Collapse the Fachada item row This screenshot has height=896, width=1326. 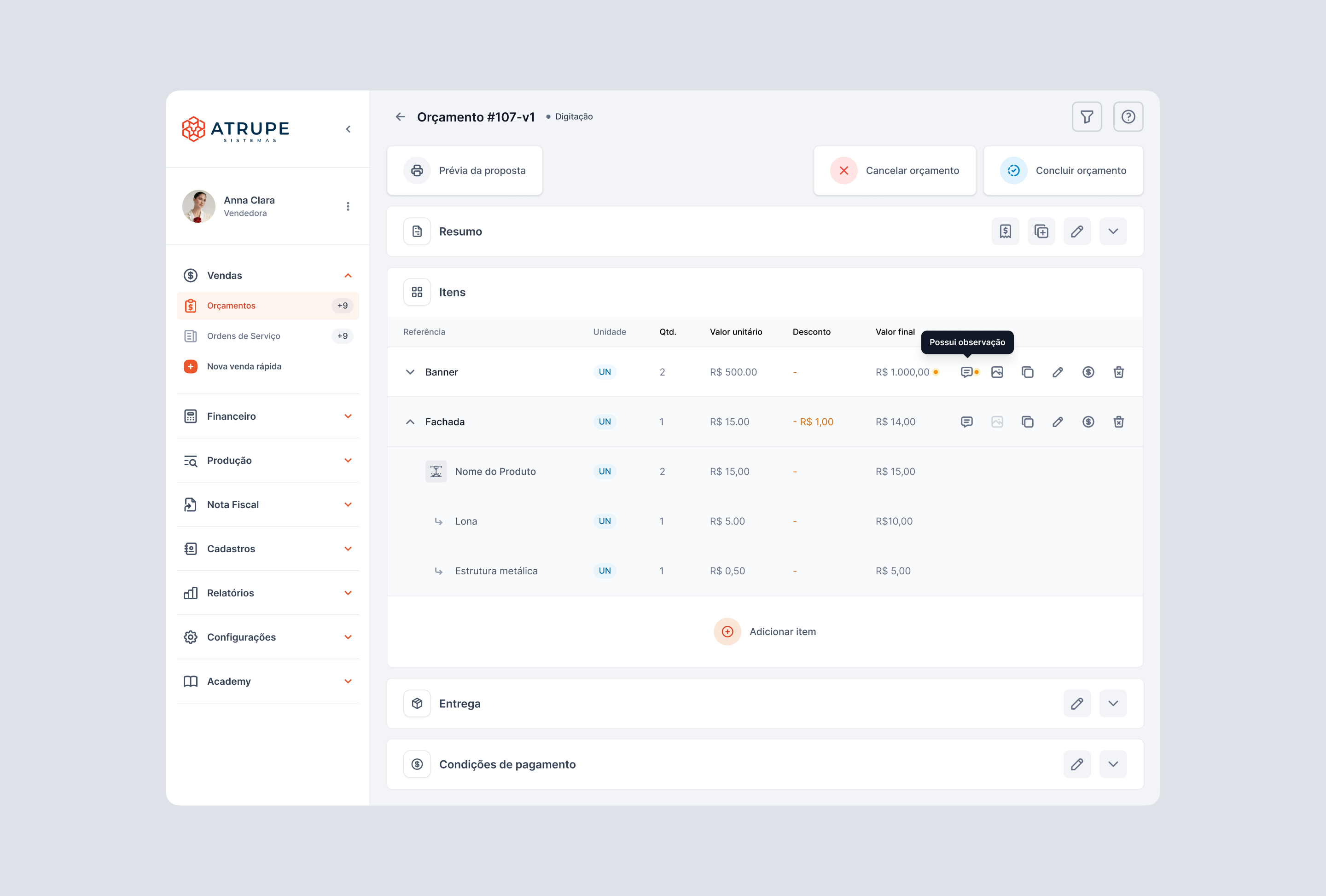410,422
